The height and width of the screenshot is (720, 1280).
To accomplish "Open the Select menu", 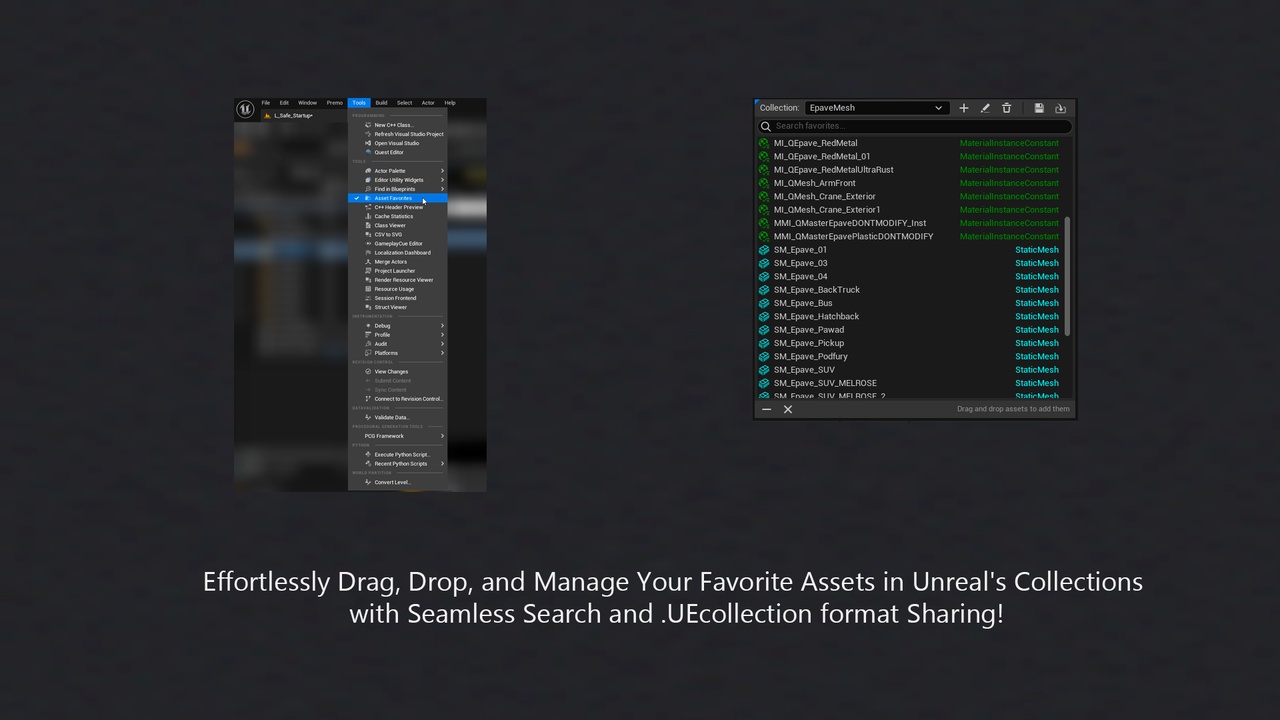I will (404, 103).
